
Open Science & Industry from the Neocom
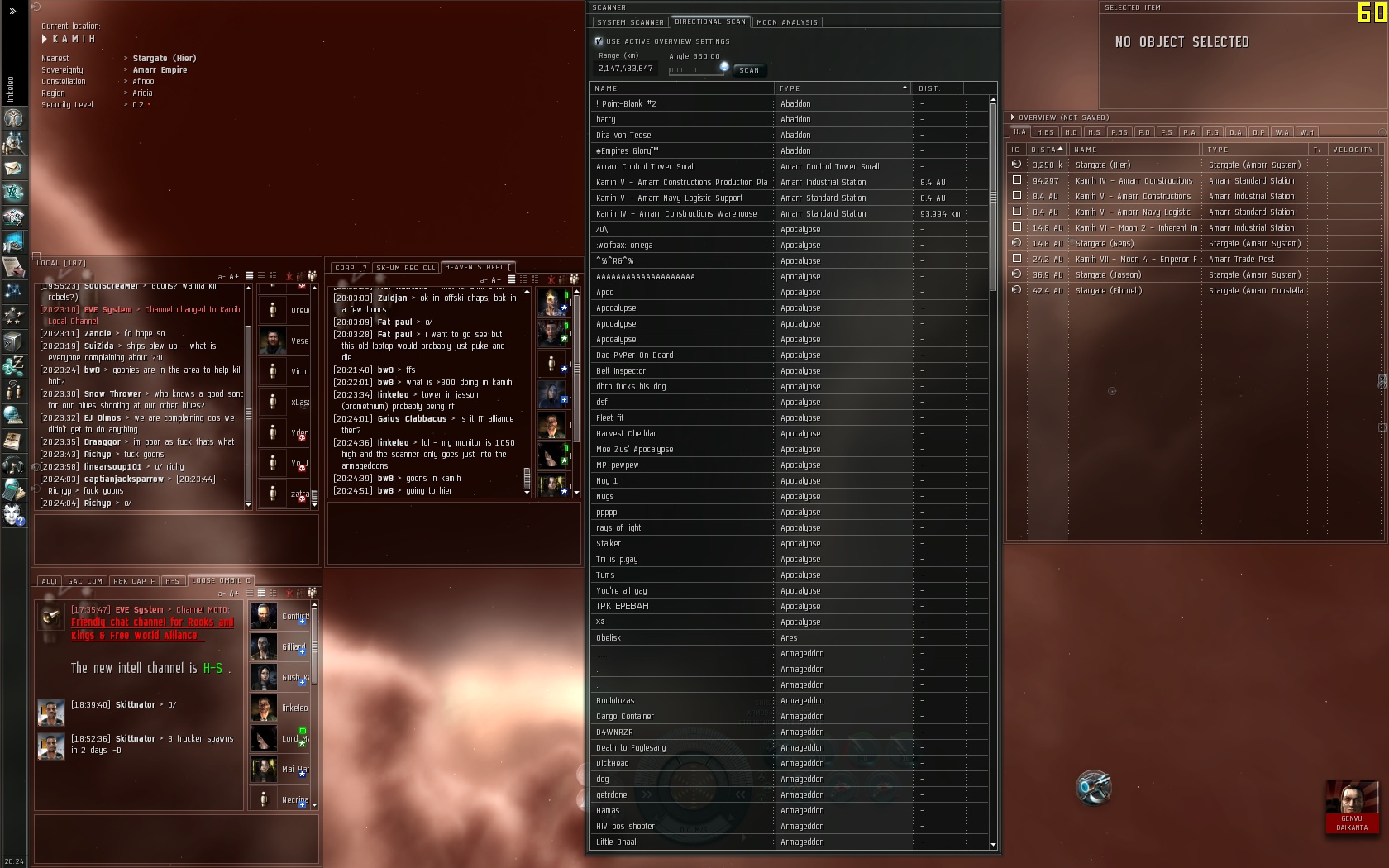(13, 242)
